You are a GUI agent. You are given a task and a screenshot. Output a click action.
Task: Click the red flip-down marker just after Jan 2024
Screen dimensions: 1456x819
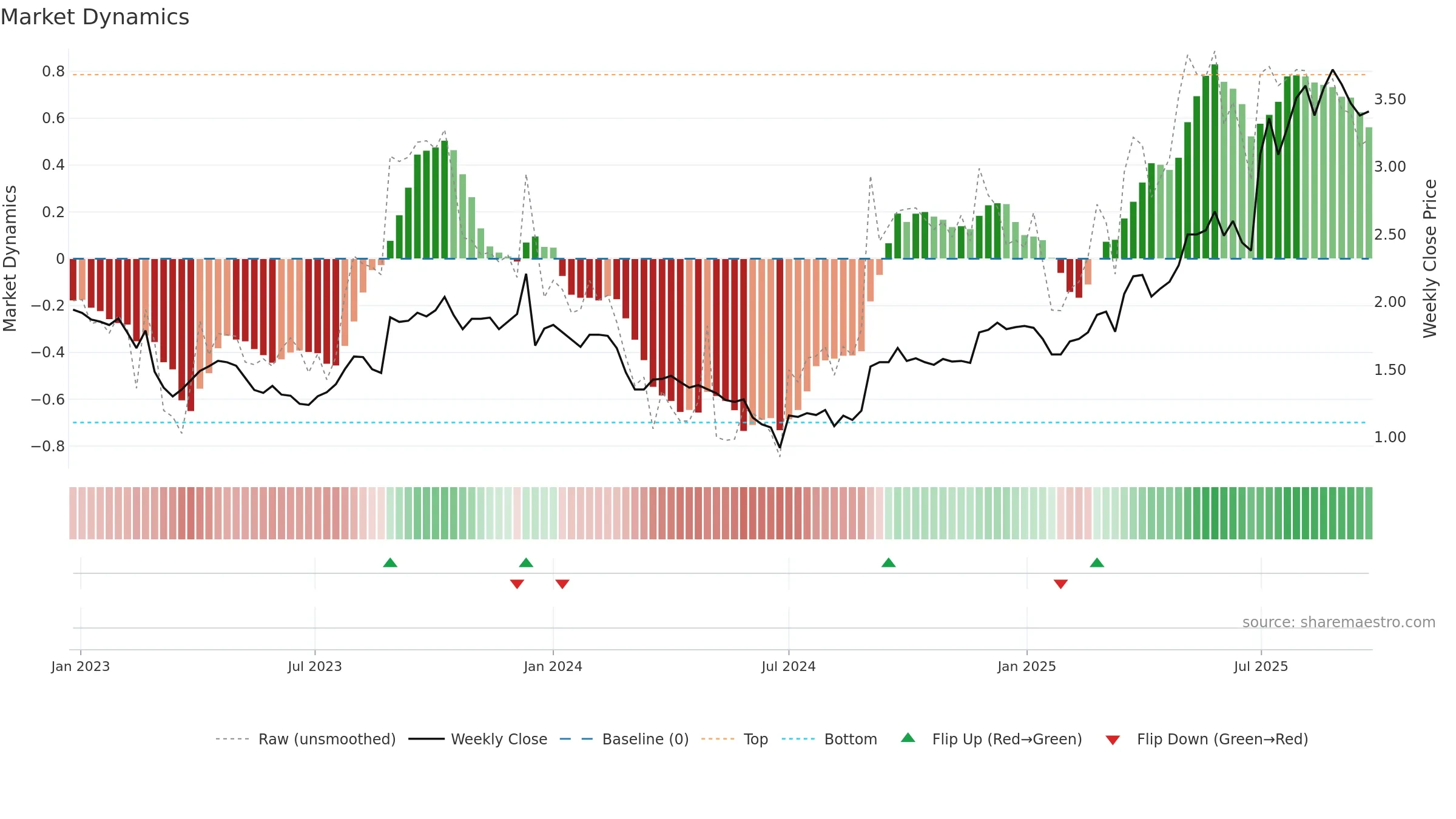562,584
